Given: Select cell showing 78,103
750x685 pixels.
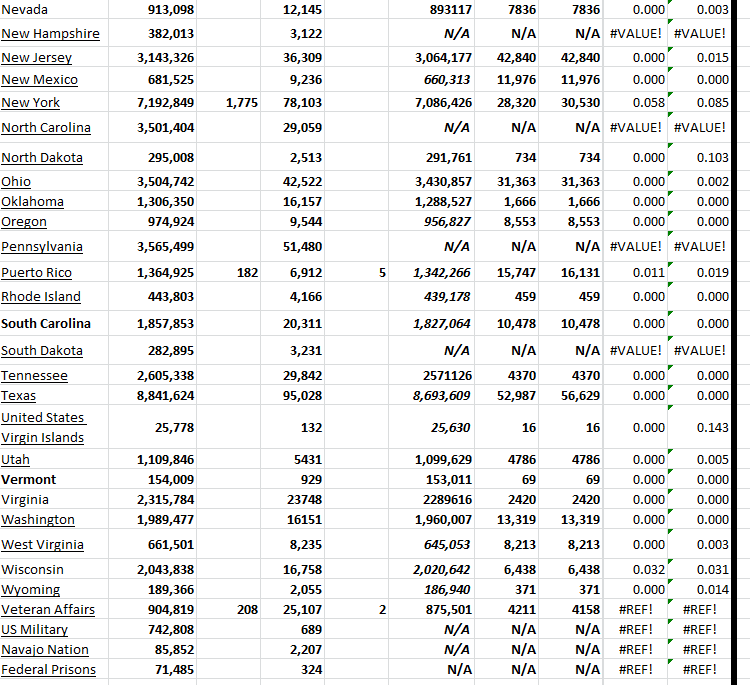Looking at the screenshot, I should [293, 102].
